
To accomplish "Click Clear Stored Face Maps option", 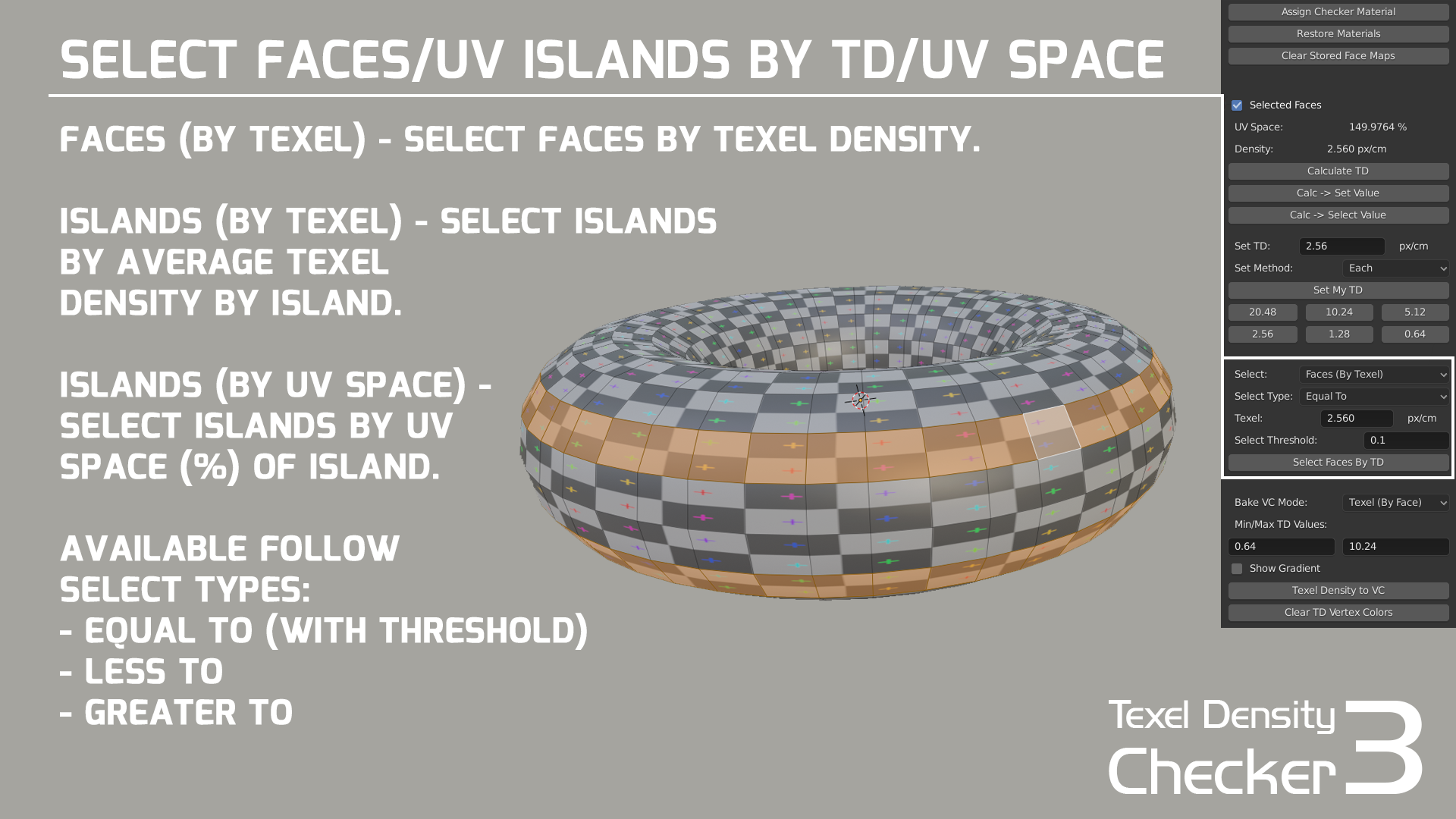I will (x=1337, y=55).
